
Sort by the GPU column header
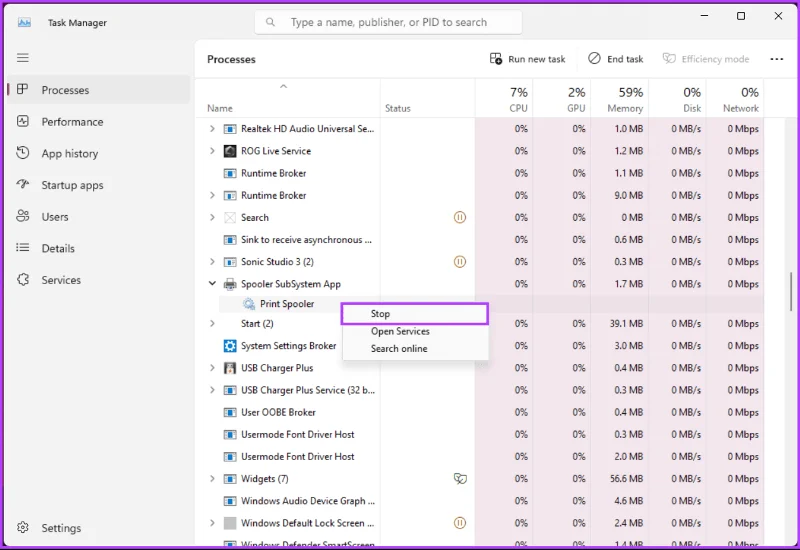(x=562, y=98)
